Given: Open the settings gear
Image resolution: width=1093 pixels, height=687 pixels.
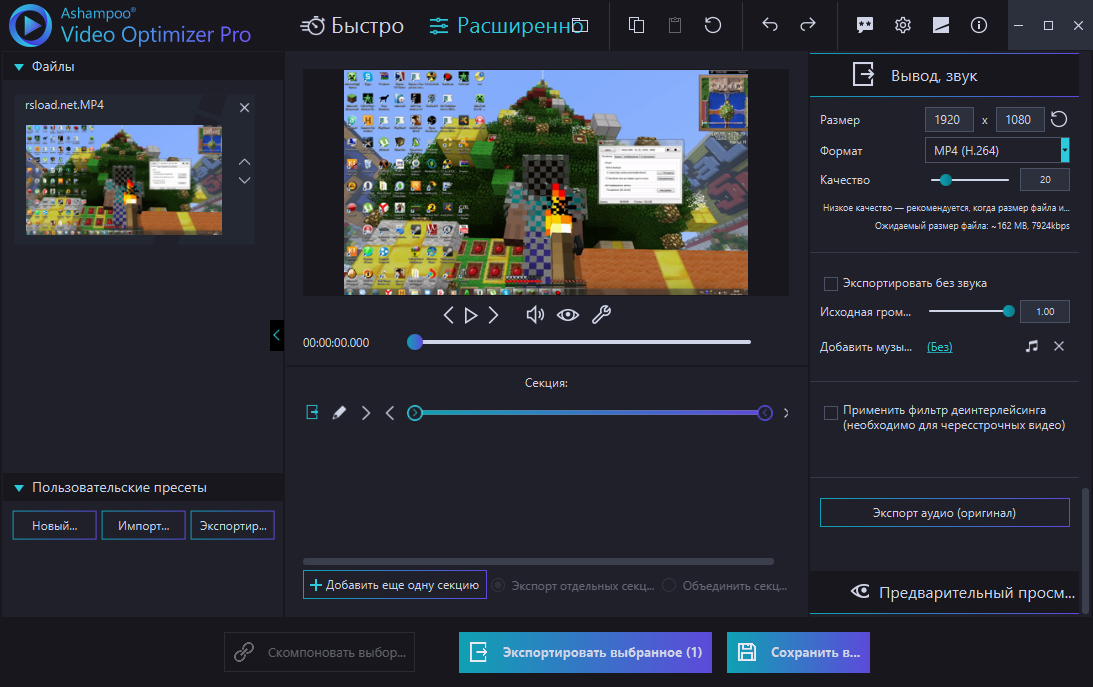Looking at the screenshot, I should pyautogui.click(x=903, y=26).
